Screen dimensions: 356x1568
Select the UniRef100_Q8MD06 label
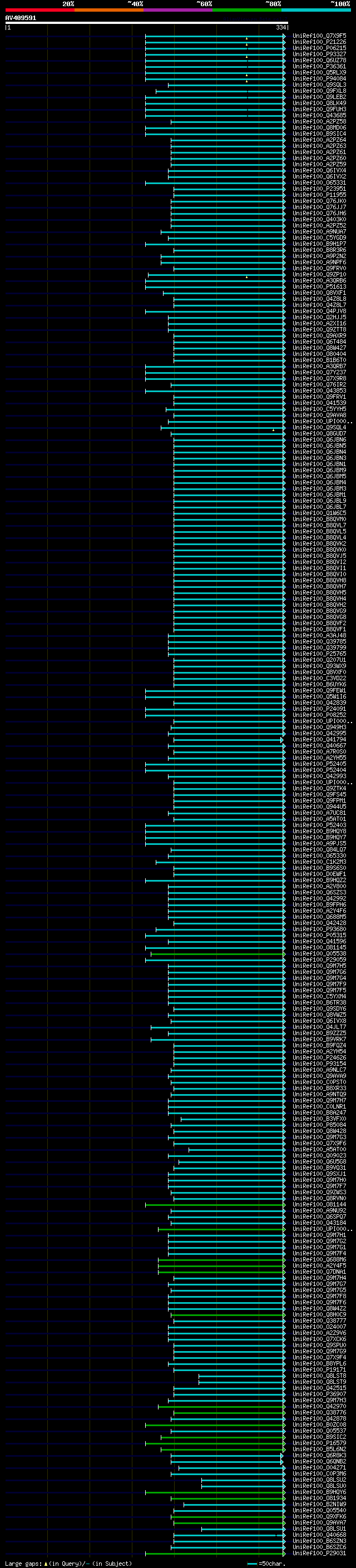[x=319, y=128]
